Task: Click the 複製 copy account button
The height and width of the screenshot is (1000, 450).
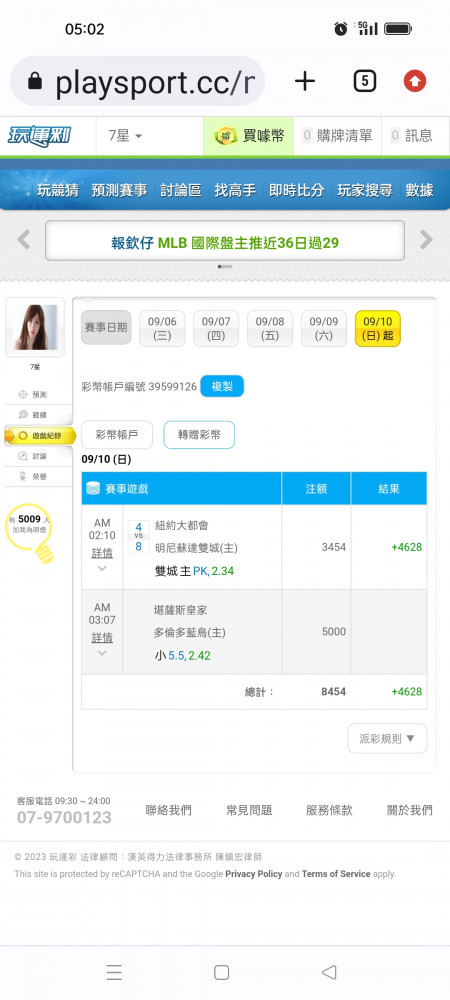Action: pos(222,386)
